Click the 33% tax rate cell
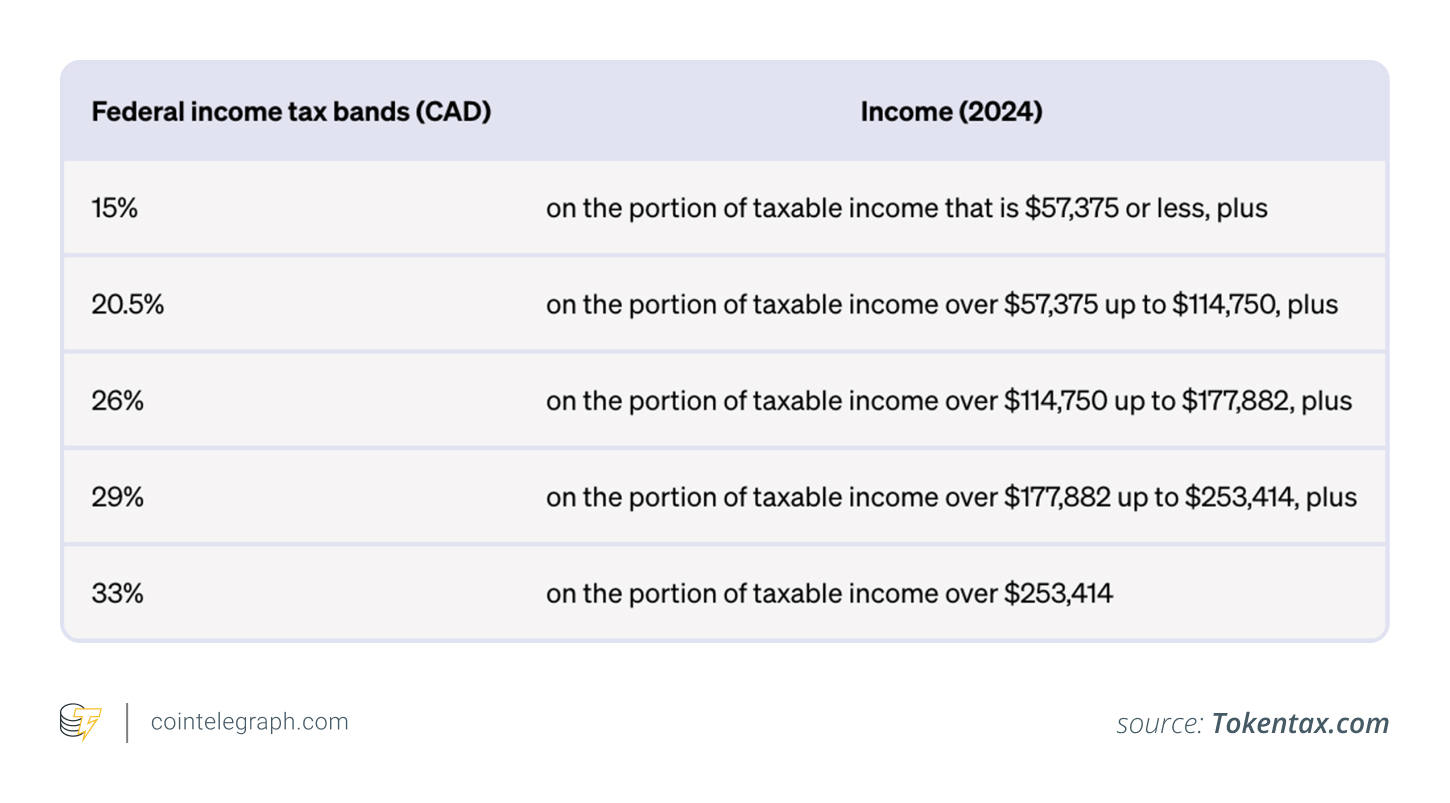The height and width of the screenshot is (803, 1450). coord(117,592)
